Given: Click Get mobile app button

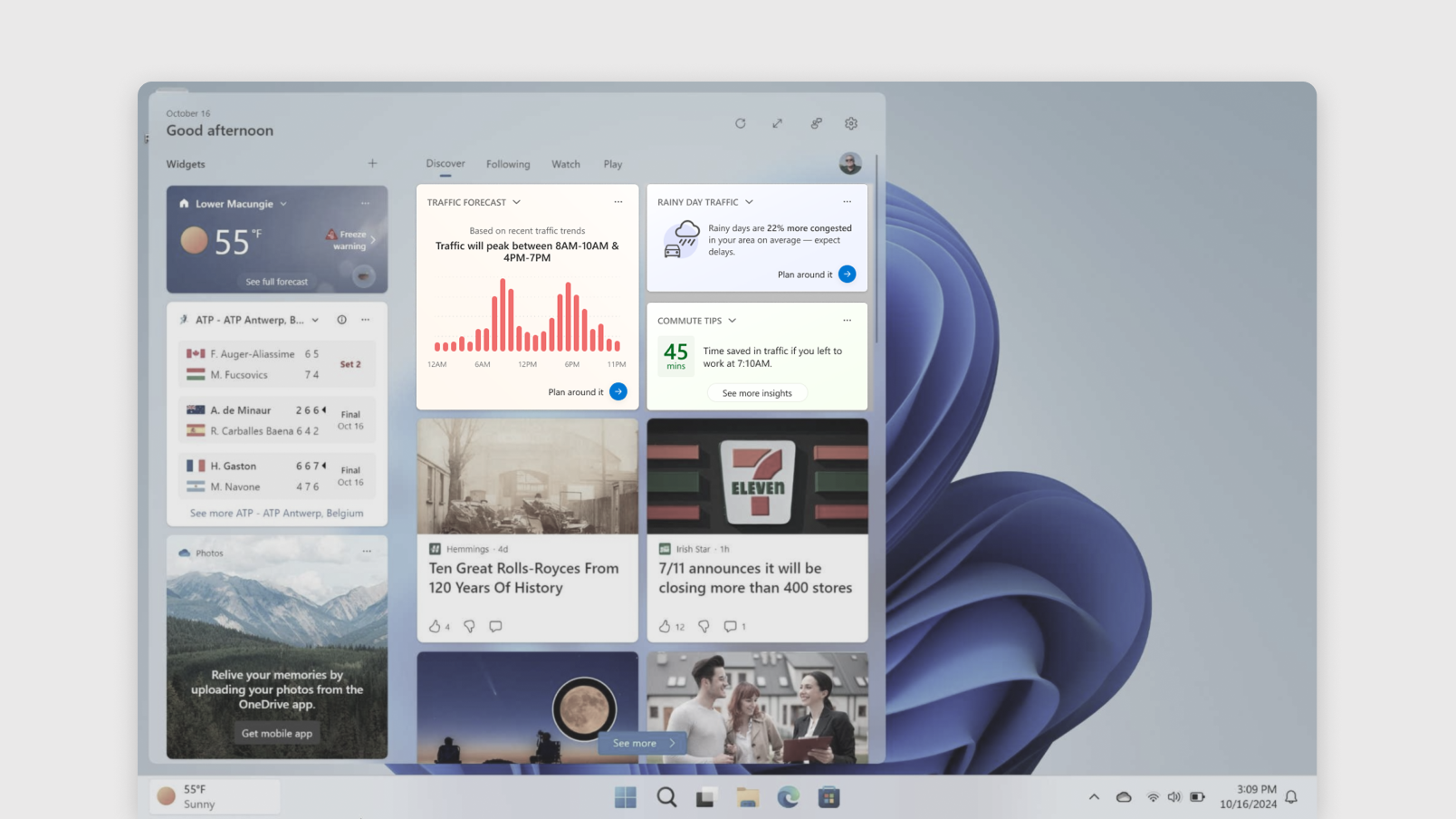Looking at the screenshot, I should (276, 733).
